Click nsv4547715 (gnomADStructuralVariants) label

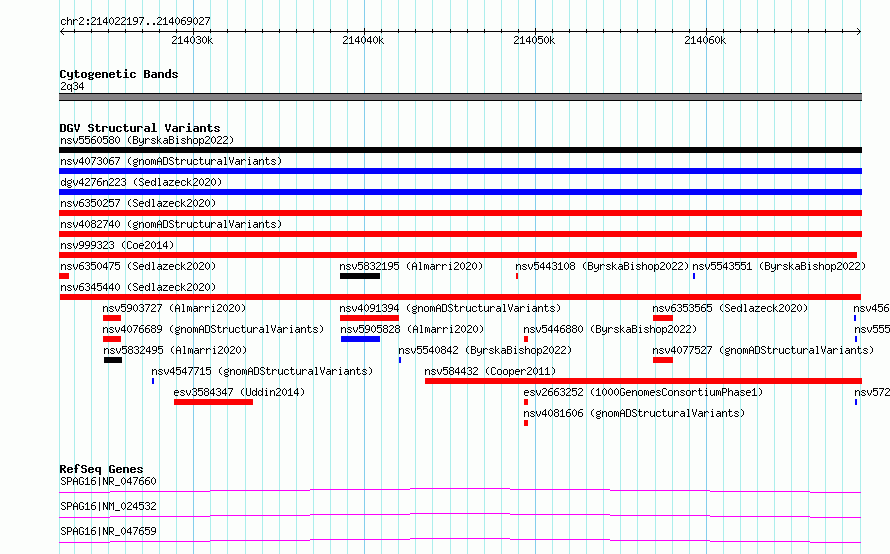pyautogui.click(x=262, y=371)
